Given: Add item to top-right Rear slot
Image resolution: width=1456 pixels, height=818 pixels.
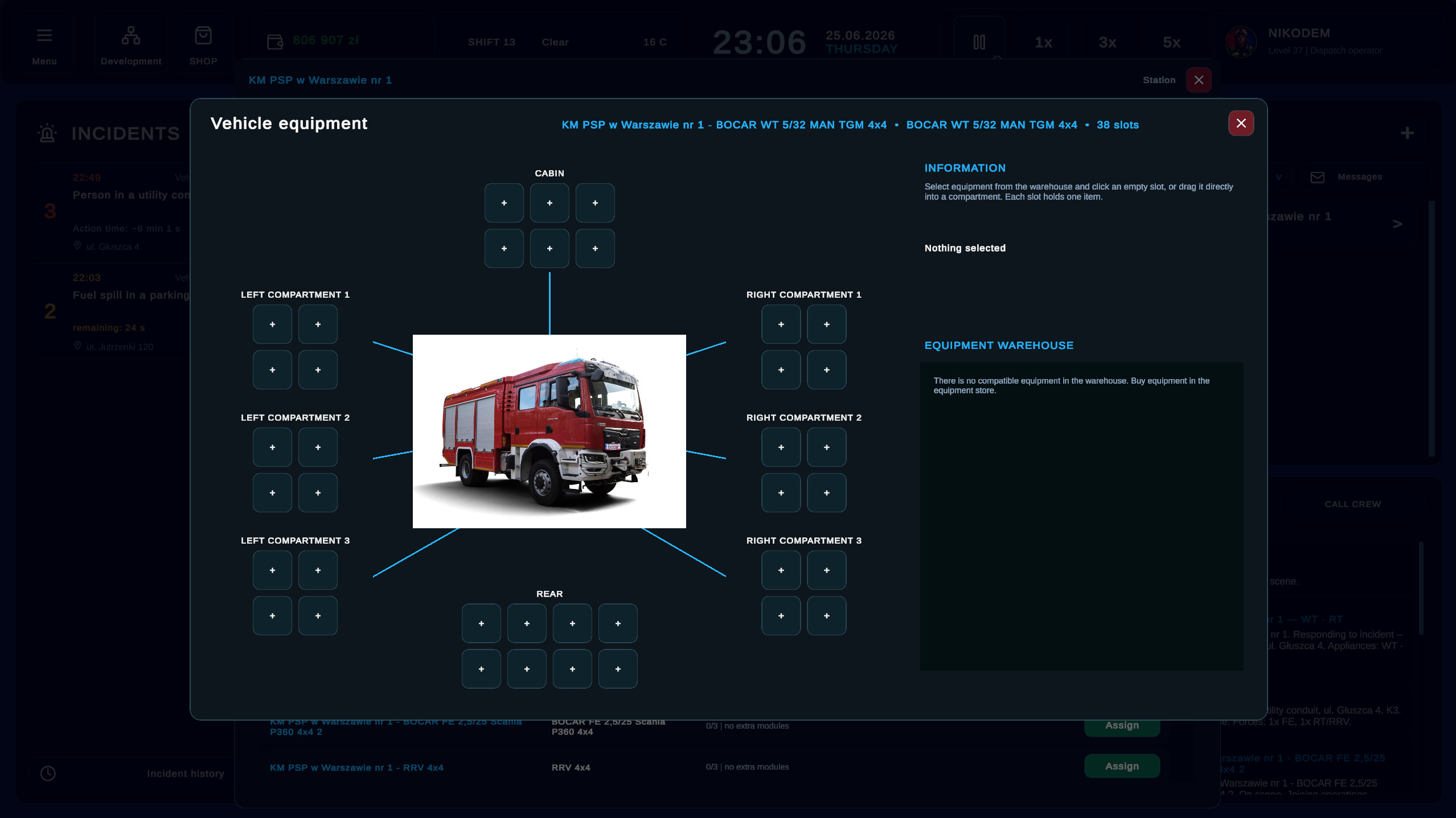Looking at the screenshot, I should (x=618, y=624).
